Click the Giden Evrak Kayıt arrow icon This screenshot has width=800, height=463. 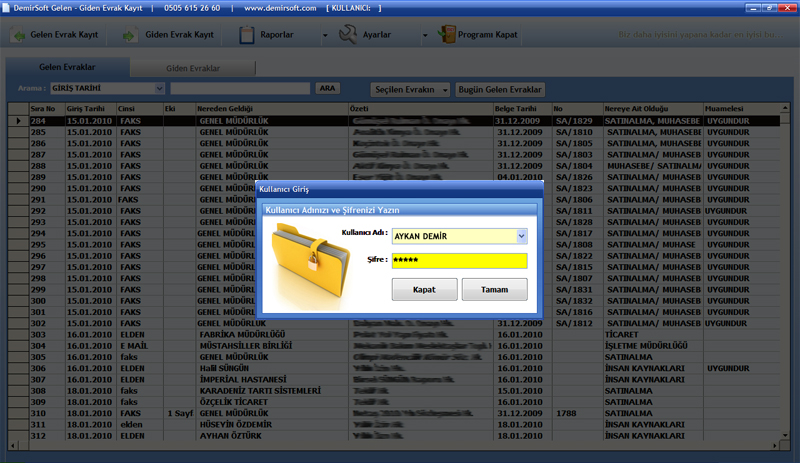tap(130, 35)
